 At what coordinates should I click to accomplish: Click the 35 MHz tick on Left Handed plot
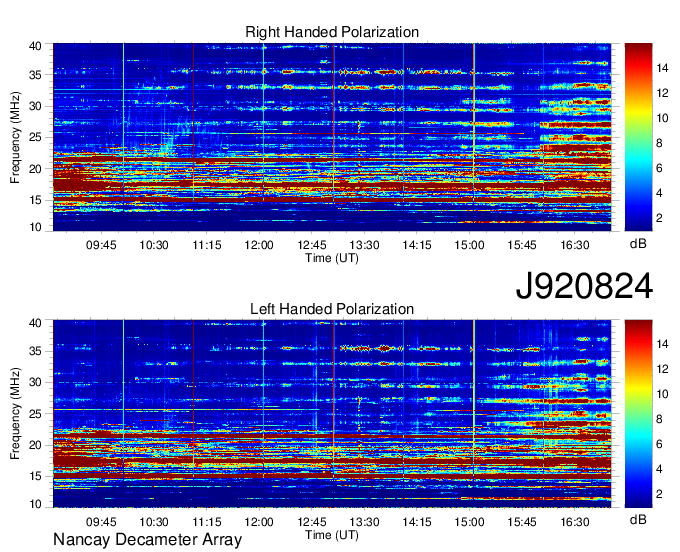click(35, 351)
